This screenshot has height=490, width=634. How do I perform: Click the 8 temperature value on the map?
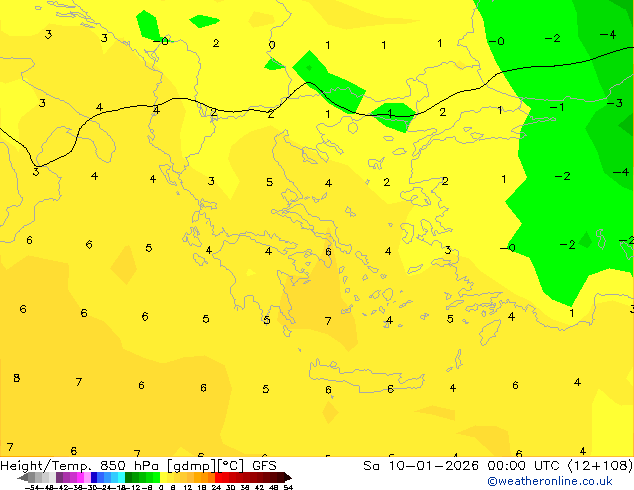[17, 378]
